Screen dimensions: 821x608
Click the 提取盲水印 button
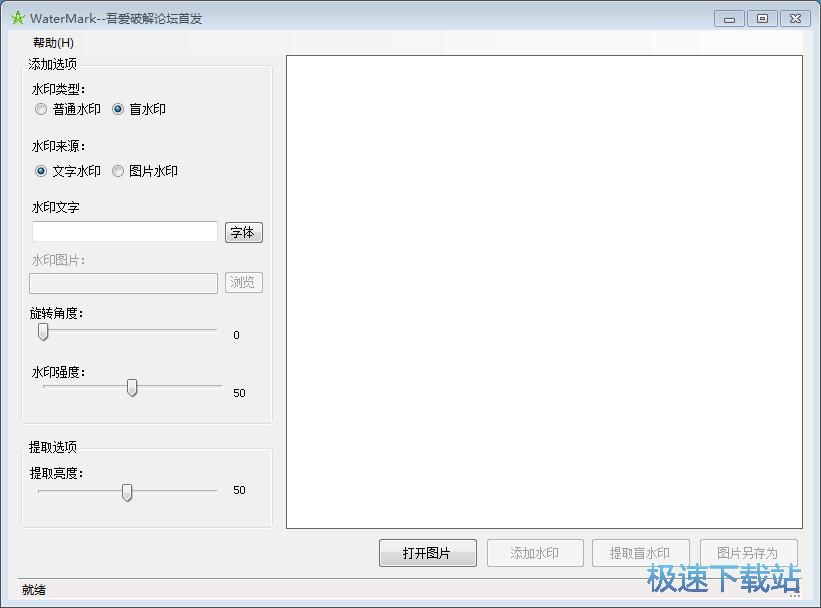pos(640,553)
